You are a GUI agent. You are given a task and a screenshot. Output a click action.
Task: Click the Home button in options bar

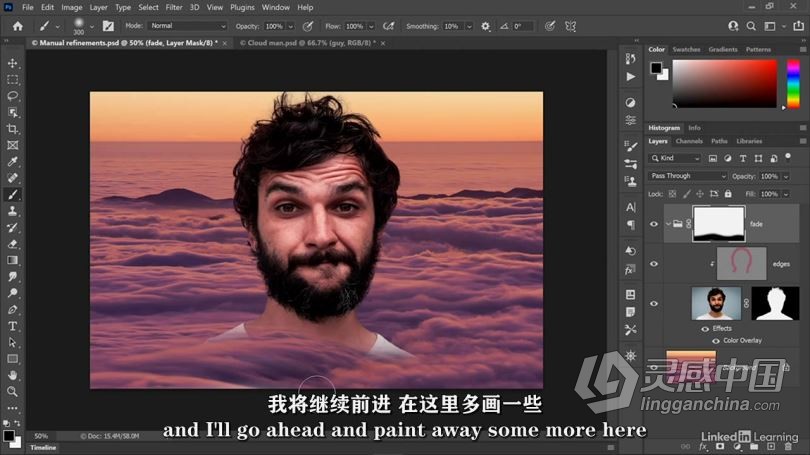pyautogui.click(x=18, y=26)
